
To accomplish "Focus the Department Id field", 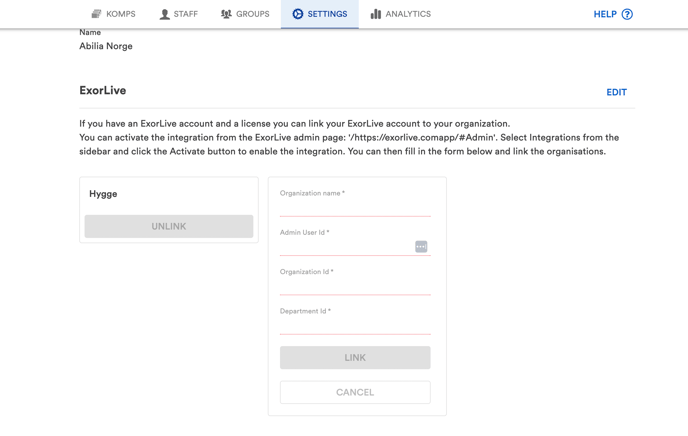I will [x=355, y=326].
